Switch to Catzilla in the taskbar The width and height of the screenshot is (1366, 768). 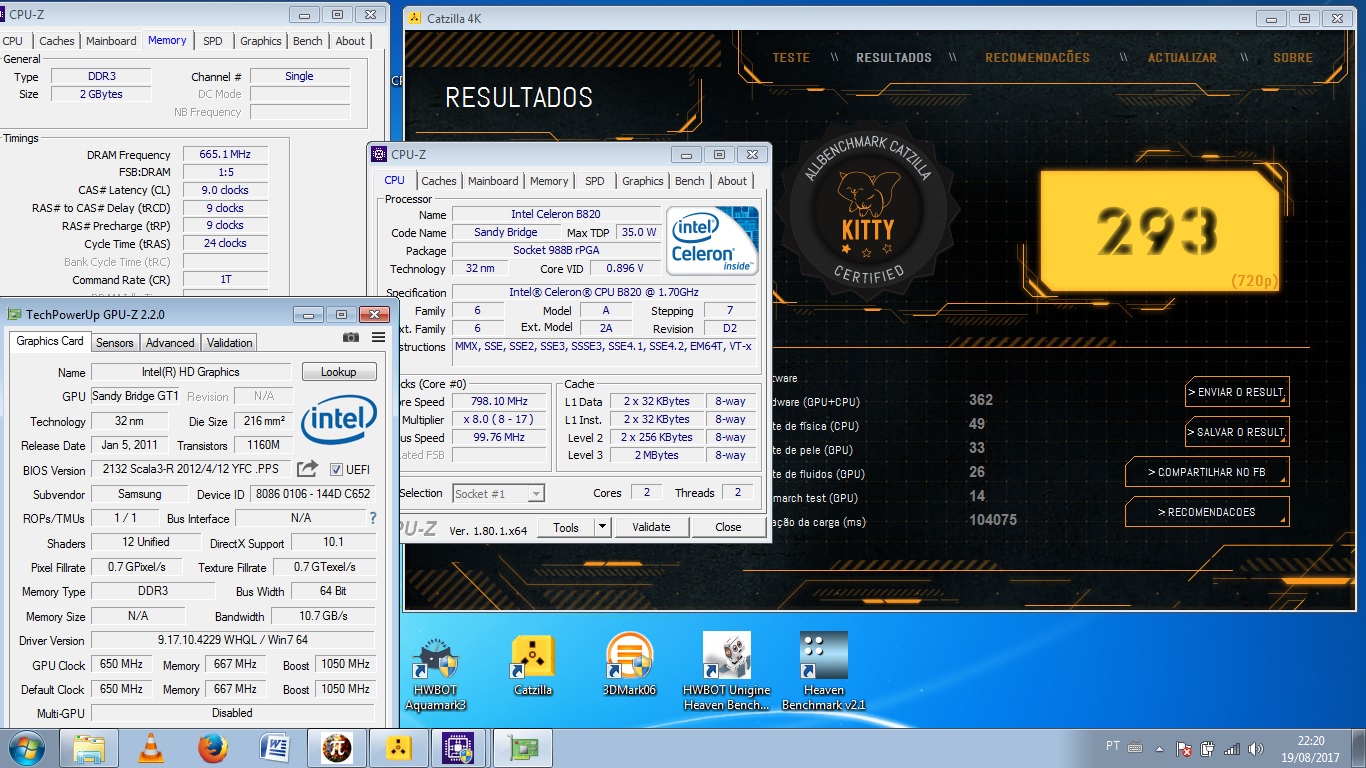tap(398, 748)
